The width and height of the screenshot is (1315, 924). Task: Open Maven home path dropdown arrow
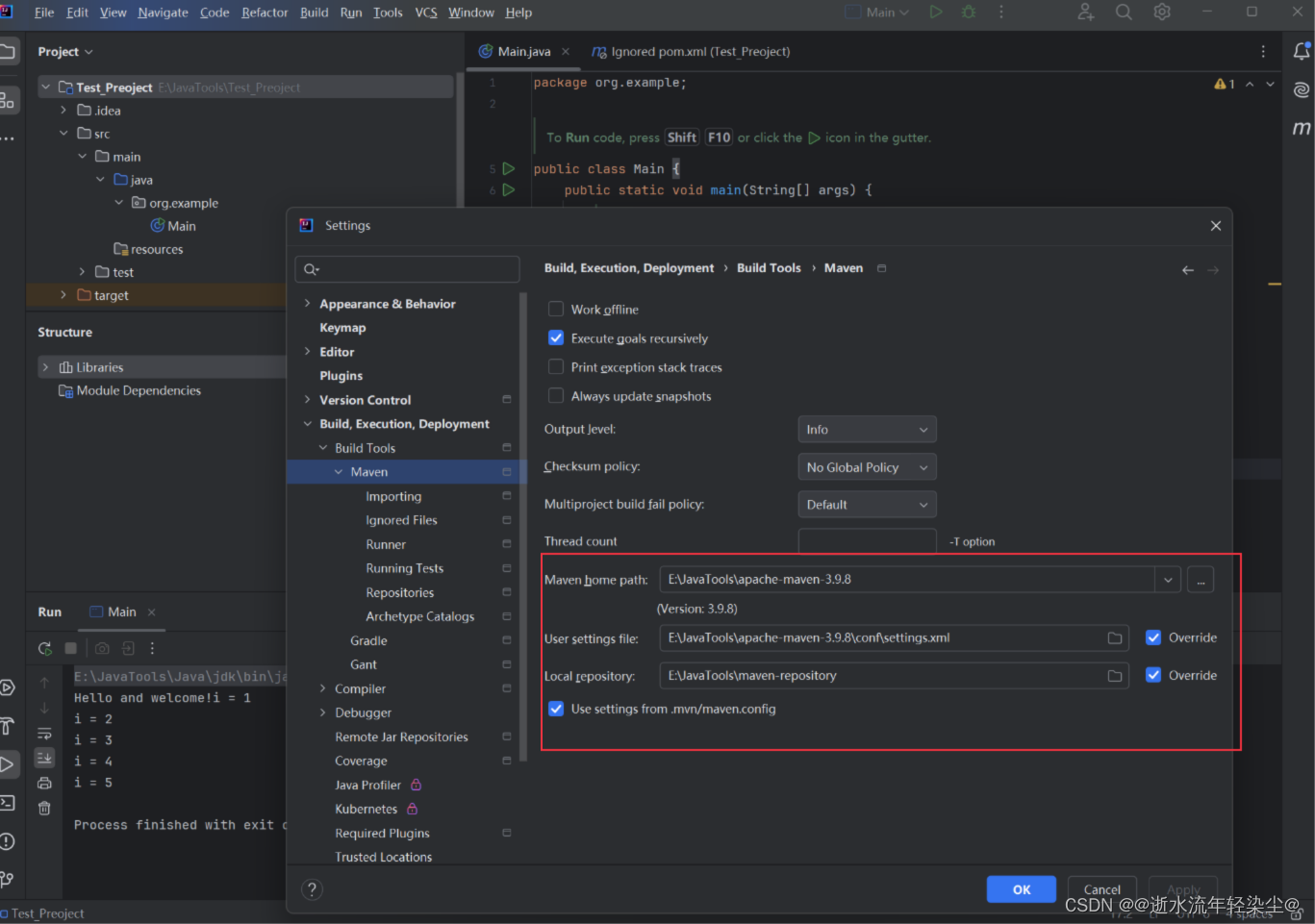click(1168, 580)
